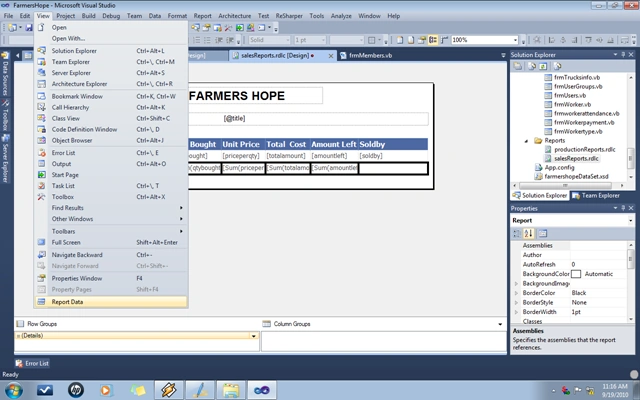Collapse the Reports folder in Solution Explorer
This screenshot has height=400, width=640.
526,141
